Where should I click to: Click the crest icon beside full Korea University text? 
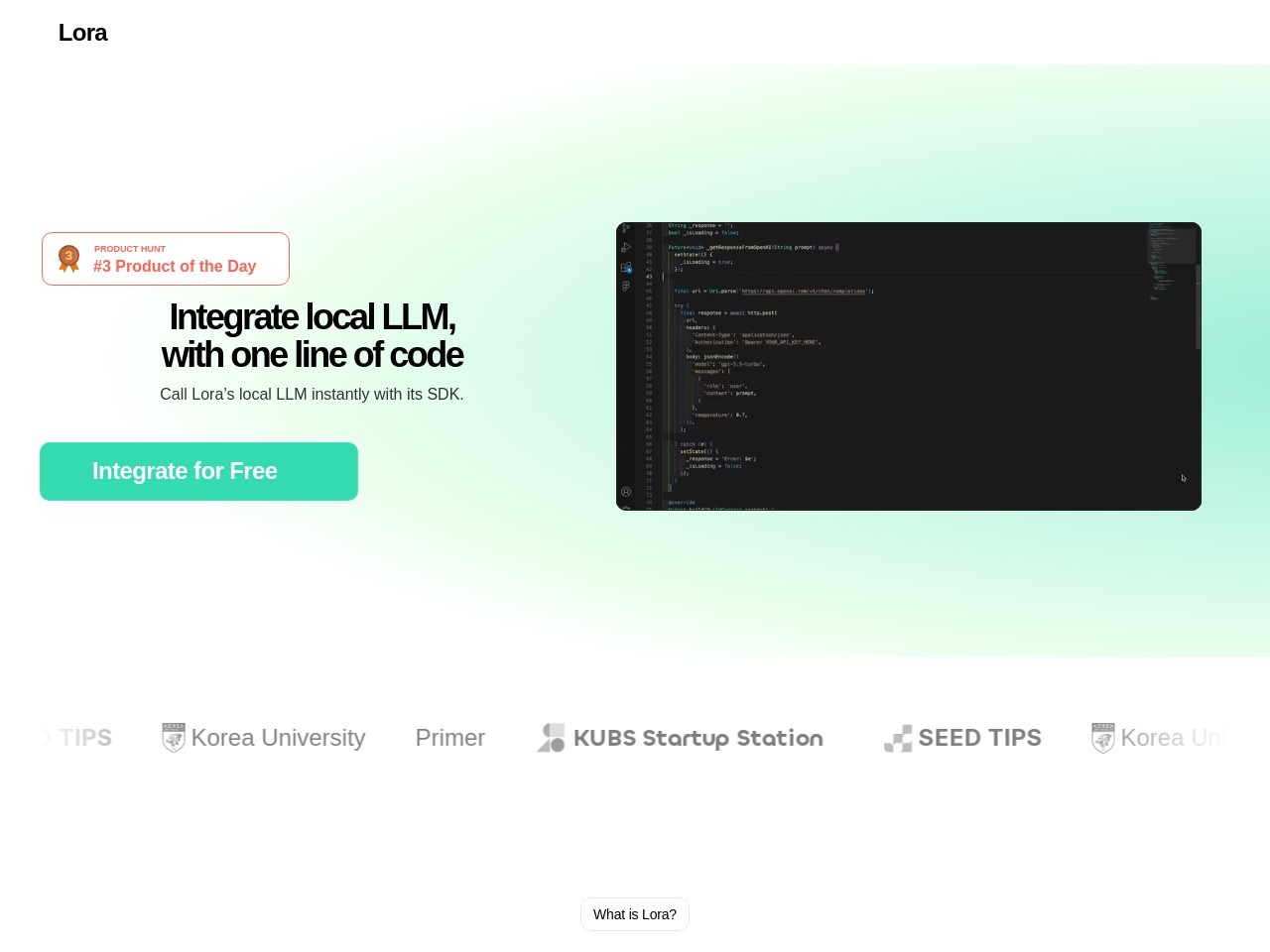pyautogui.click(x=174, y=738)
